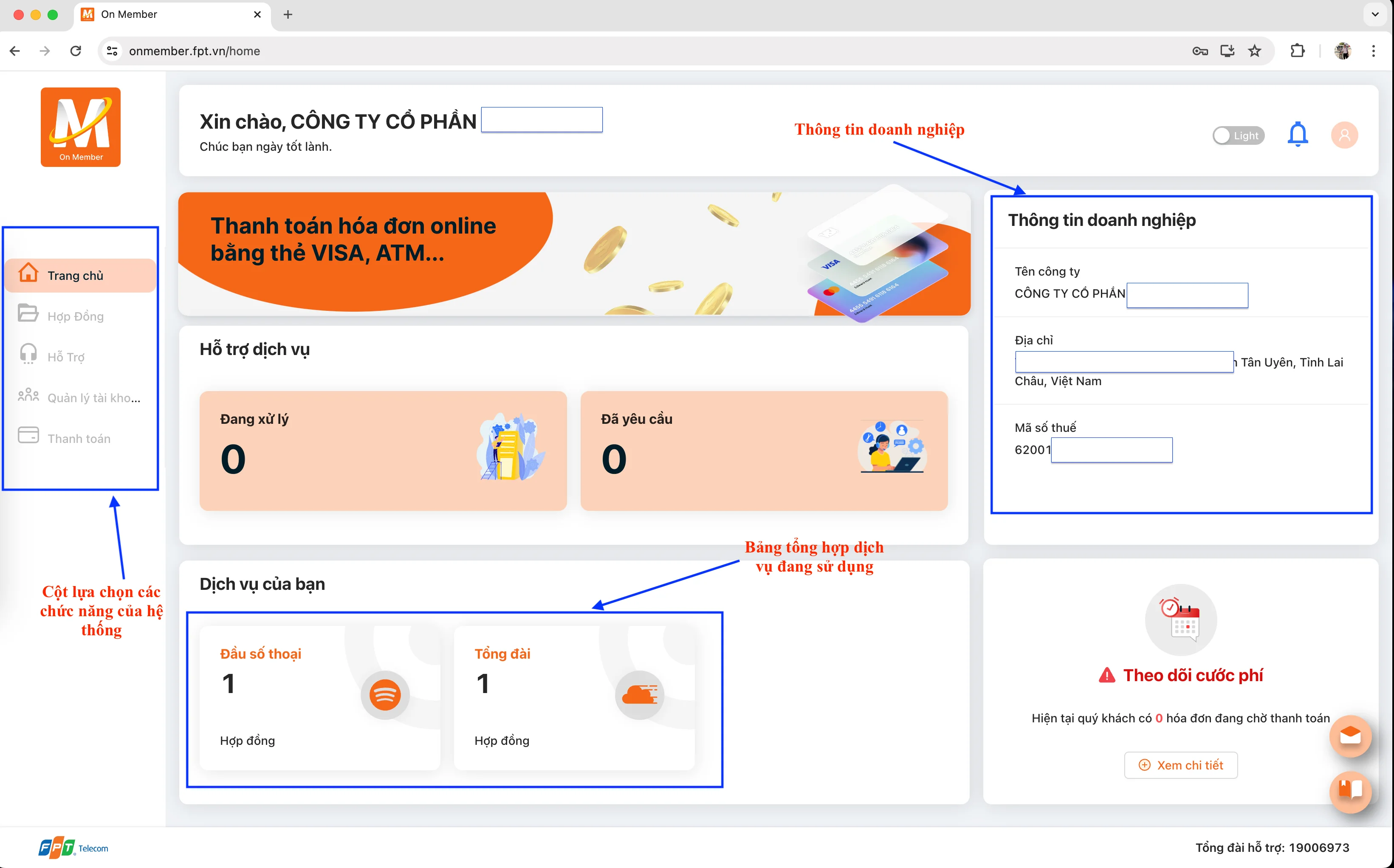
Task: Open Chrome extensions puzzle icon
Action: (x=1298, y=51)
